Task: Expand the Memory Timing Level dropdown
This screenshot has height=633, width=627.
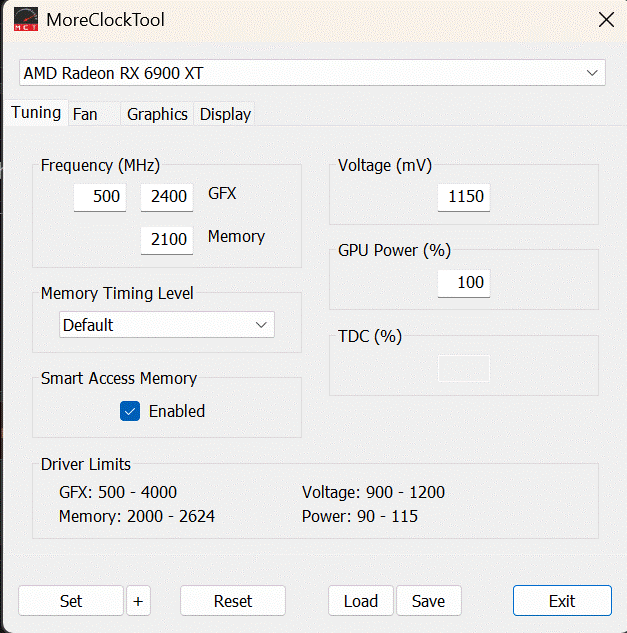Action: pos(167,324)
